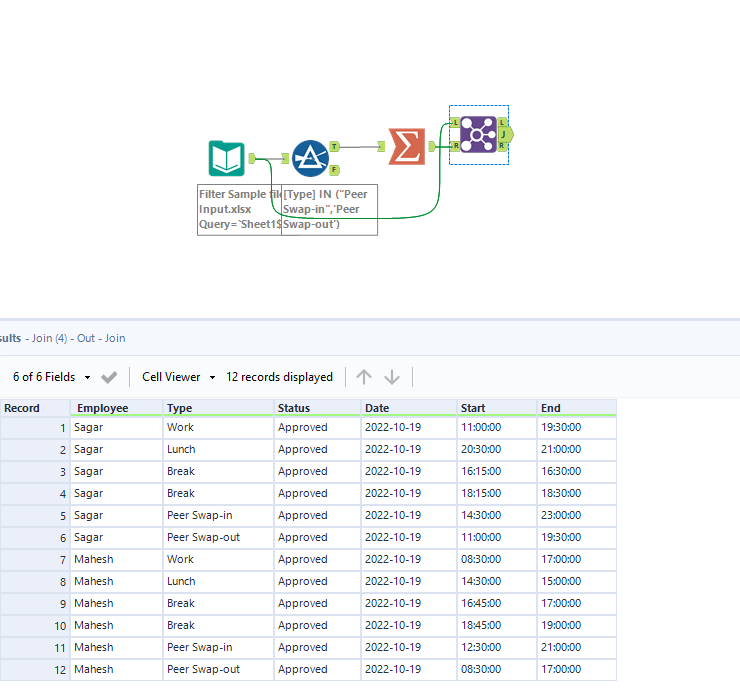This screenshot has width=740, height=694.
Task: Click the Record column header
Action: 35,408
